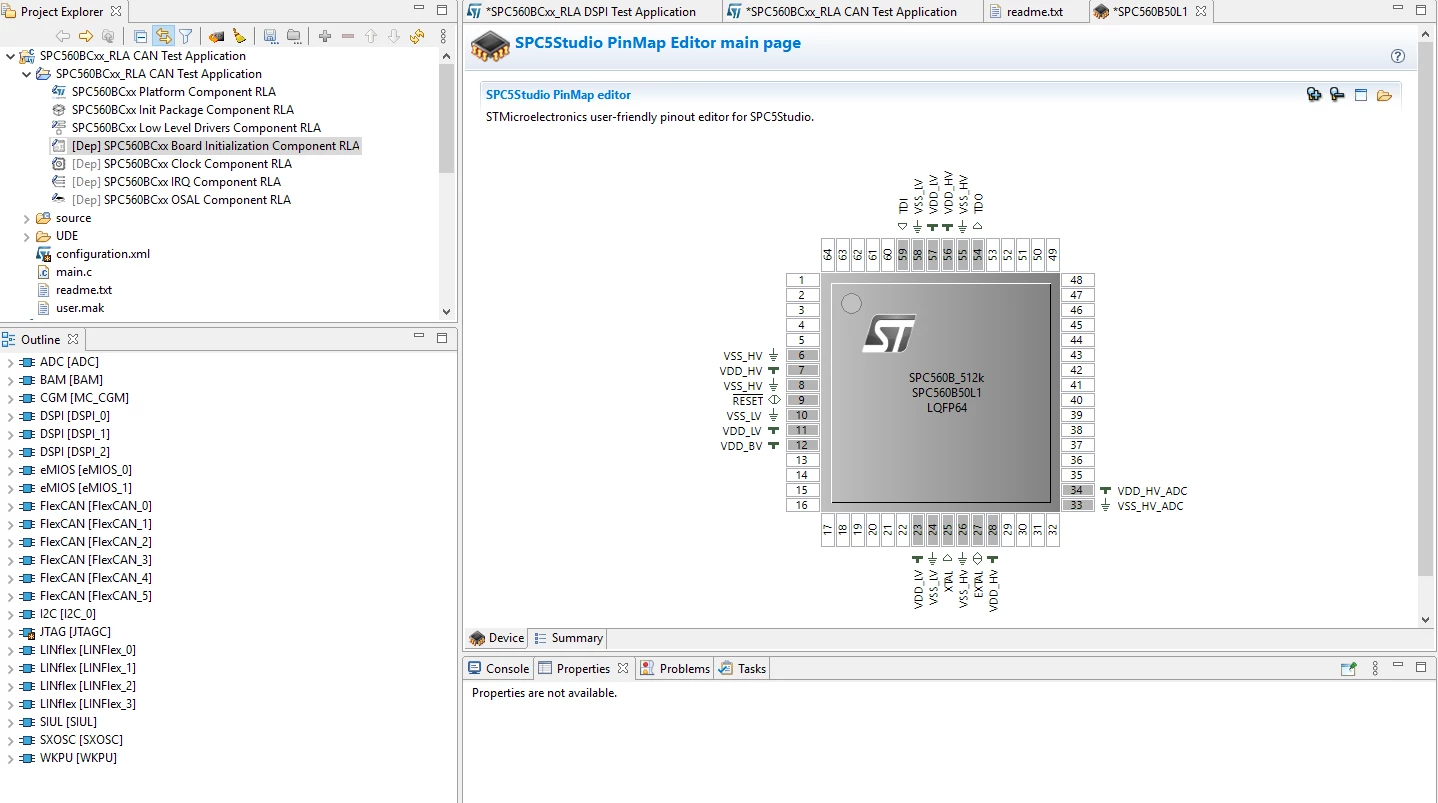Open the folder icon in PinMap editor

click(1384, 95)
